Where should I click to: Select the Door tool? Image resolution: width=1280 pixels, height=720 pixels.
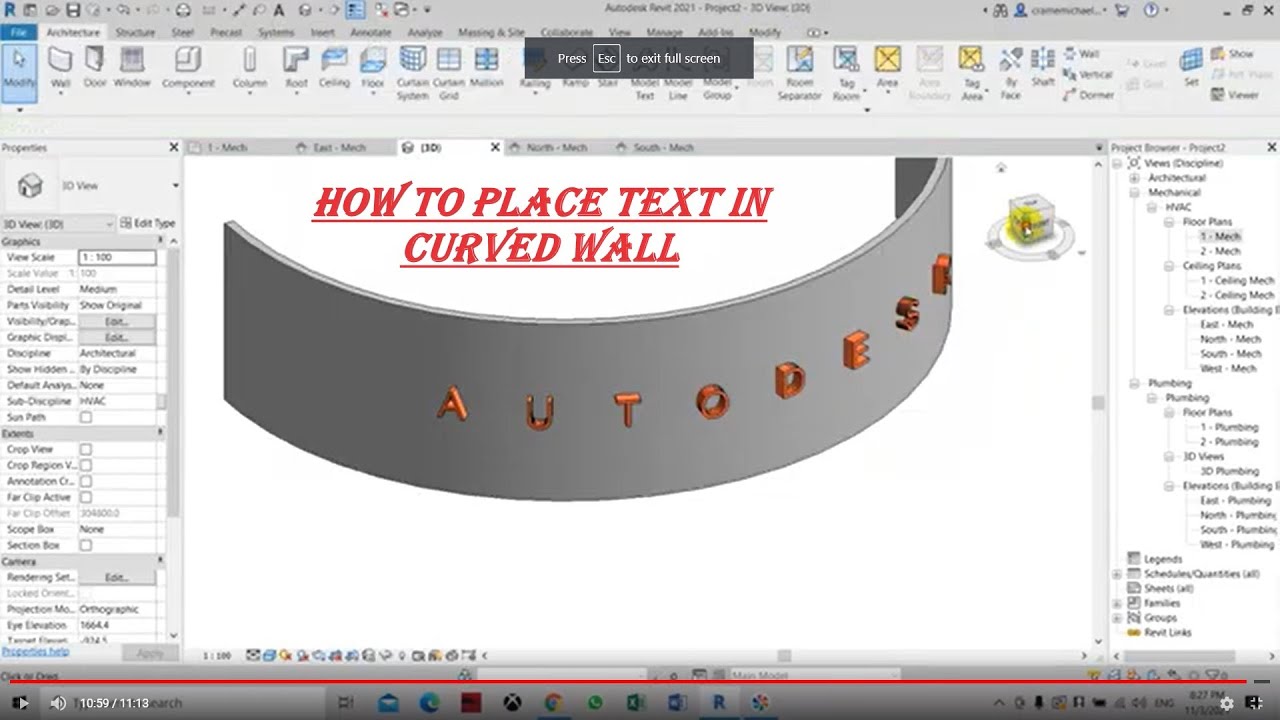(95, 67)
